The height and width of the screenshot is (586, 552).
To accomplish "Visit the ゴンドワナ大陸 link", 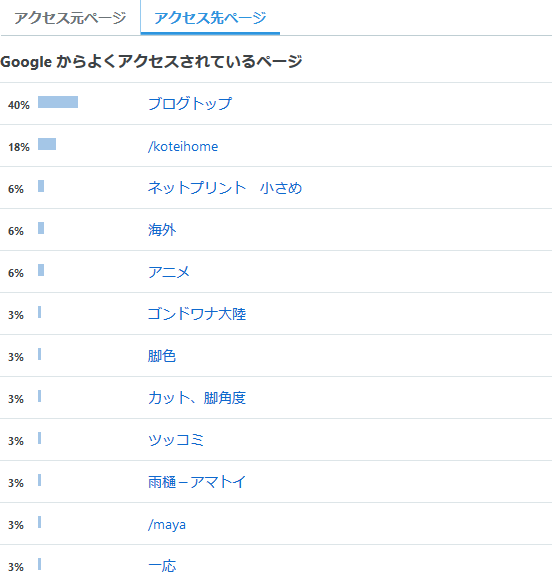I will click(x=197, y=314).
